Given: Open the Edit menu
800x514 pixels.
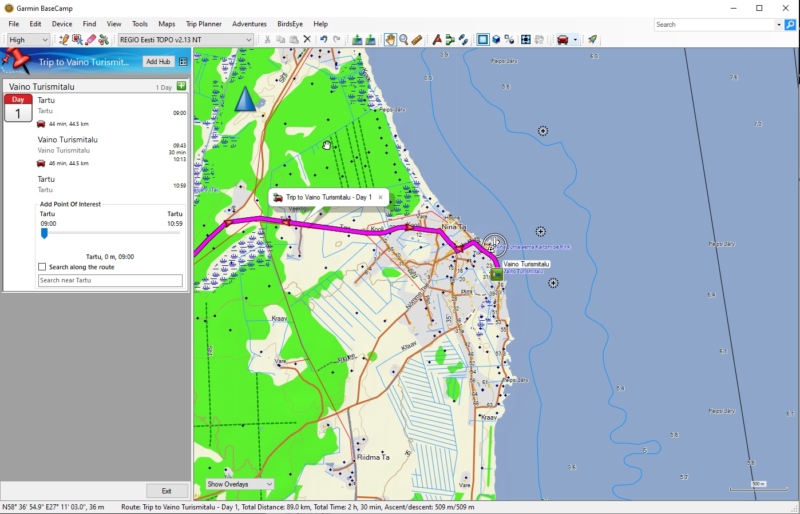Looking at the screenshot, I should (x=35, y=24).
